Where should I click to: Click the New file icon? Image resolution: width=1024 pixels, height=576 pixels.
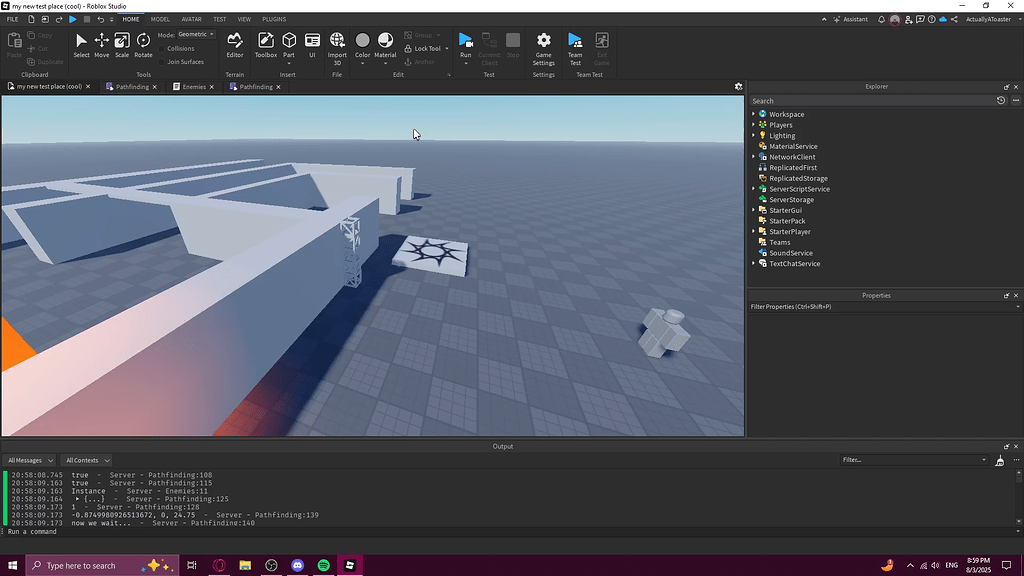coord(31,20)
